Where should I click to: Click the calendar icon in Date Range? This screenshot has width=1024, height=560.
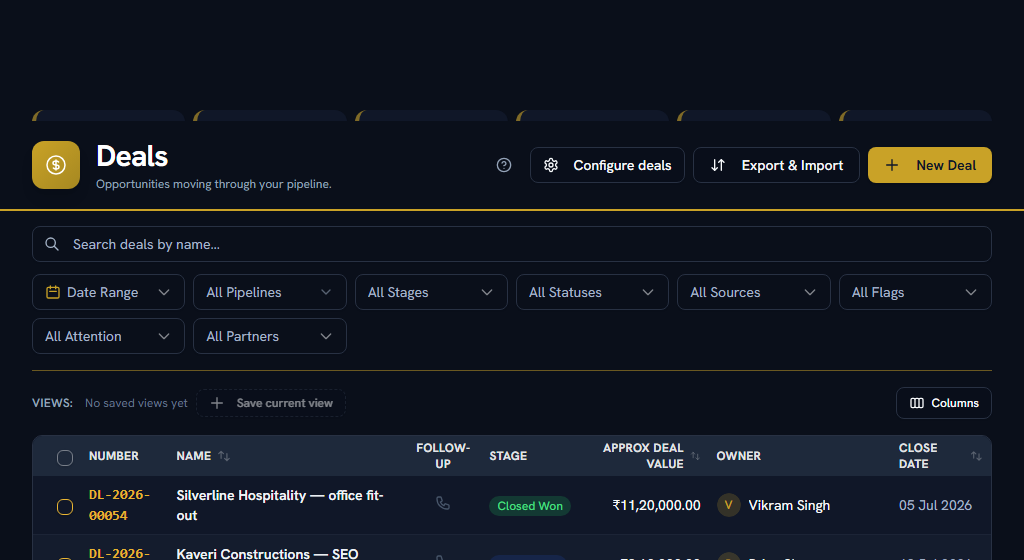[x=53, y=292]
